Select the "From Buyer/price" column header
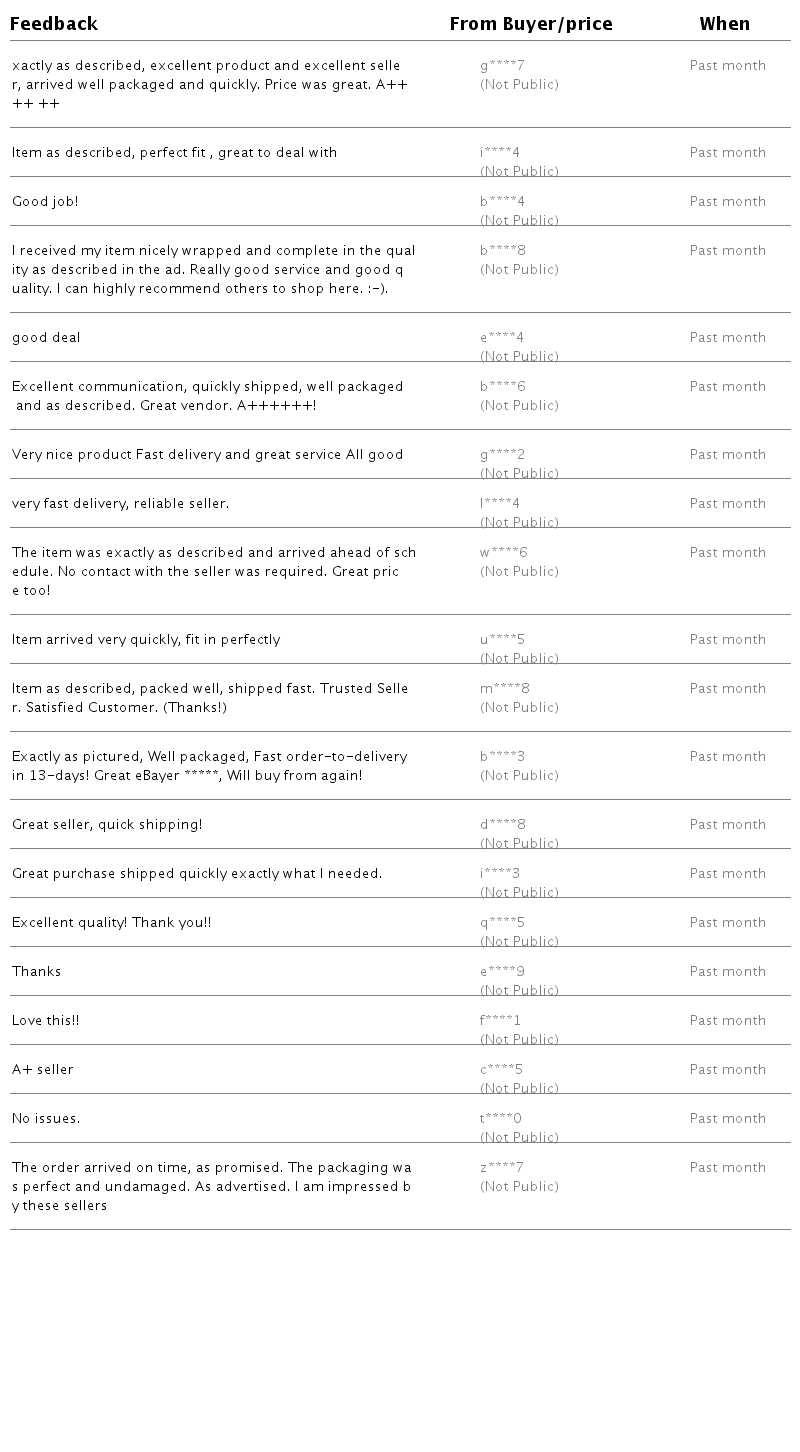 click(530, 24)
